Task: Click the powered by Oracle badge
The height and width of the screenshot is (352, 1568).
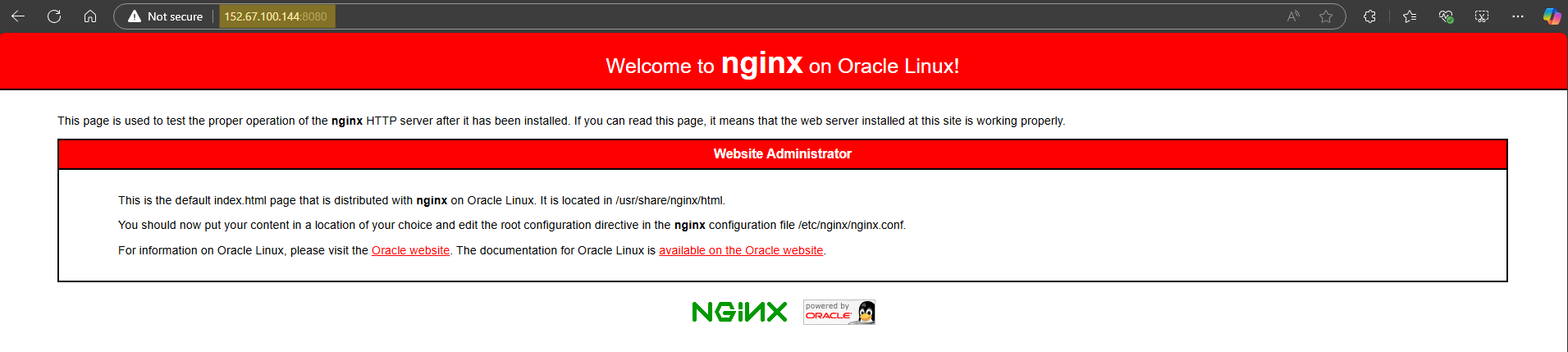Action: [839, 312]
